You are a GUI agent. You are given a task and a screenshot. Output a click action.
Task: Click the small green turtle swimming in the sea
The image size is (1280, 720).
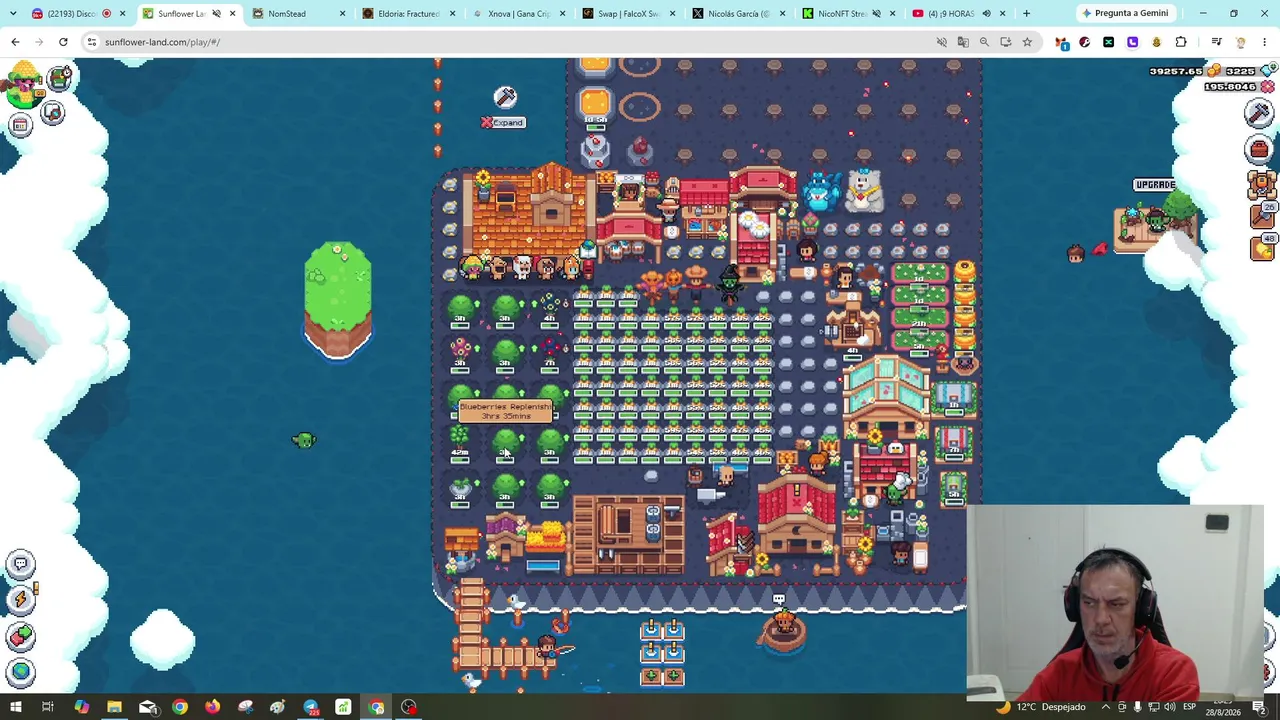coord(304,440)
